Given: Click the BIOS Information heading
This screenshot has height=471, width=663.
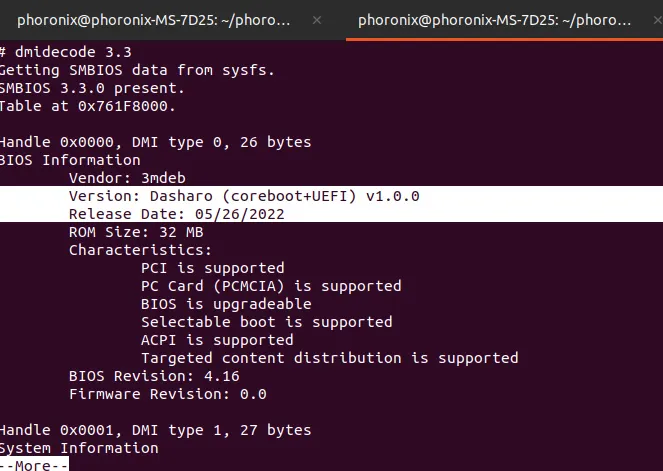Looking at the screenshot, I should click(x=70, y=160).
